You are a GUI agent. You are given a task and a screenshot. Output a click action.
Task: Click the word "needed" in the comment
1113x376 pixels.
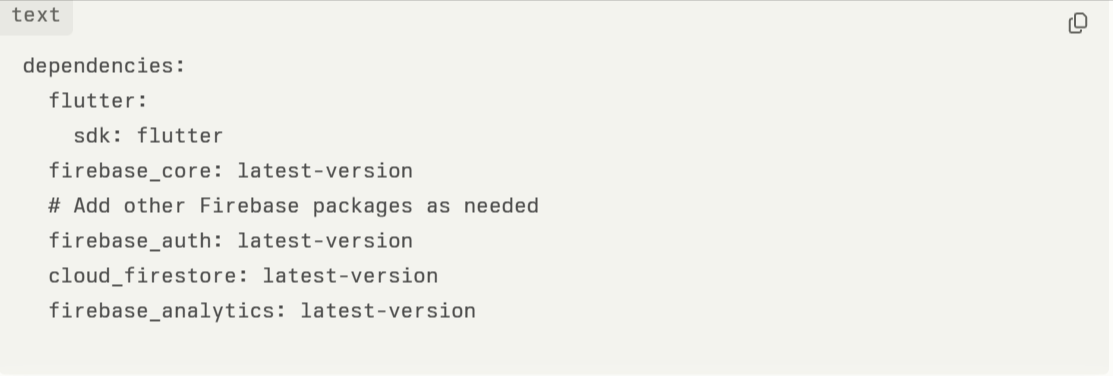(x=501, y=206)
